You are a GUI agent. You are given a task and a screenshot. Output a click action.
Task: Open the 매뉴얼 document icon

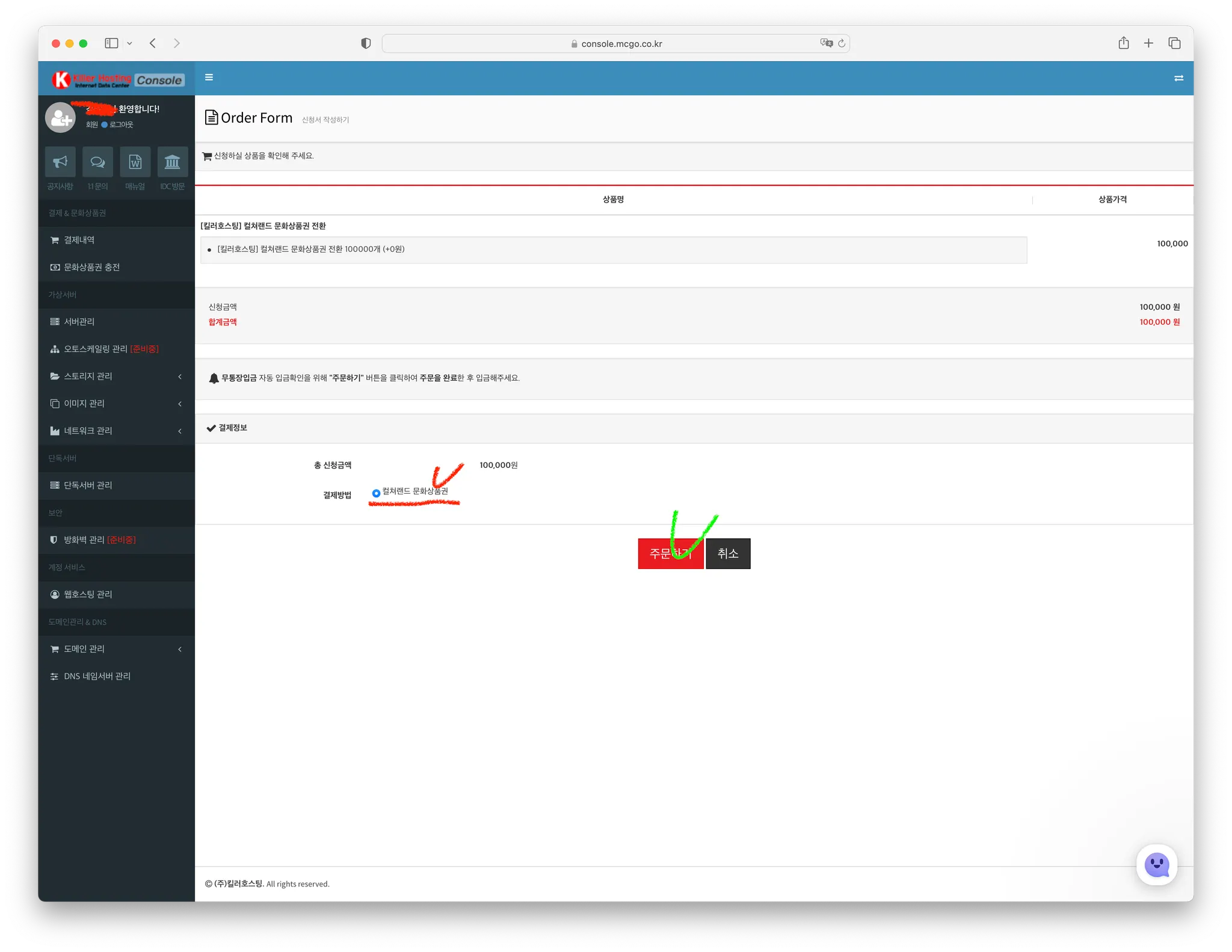point(135,162)
